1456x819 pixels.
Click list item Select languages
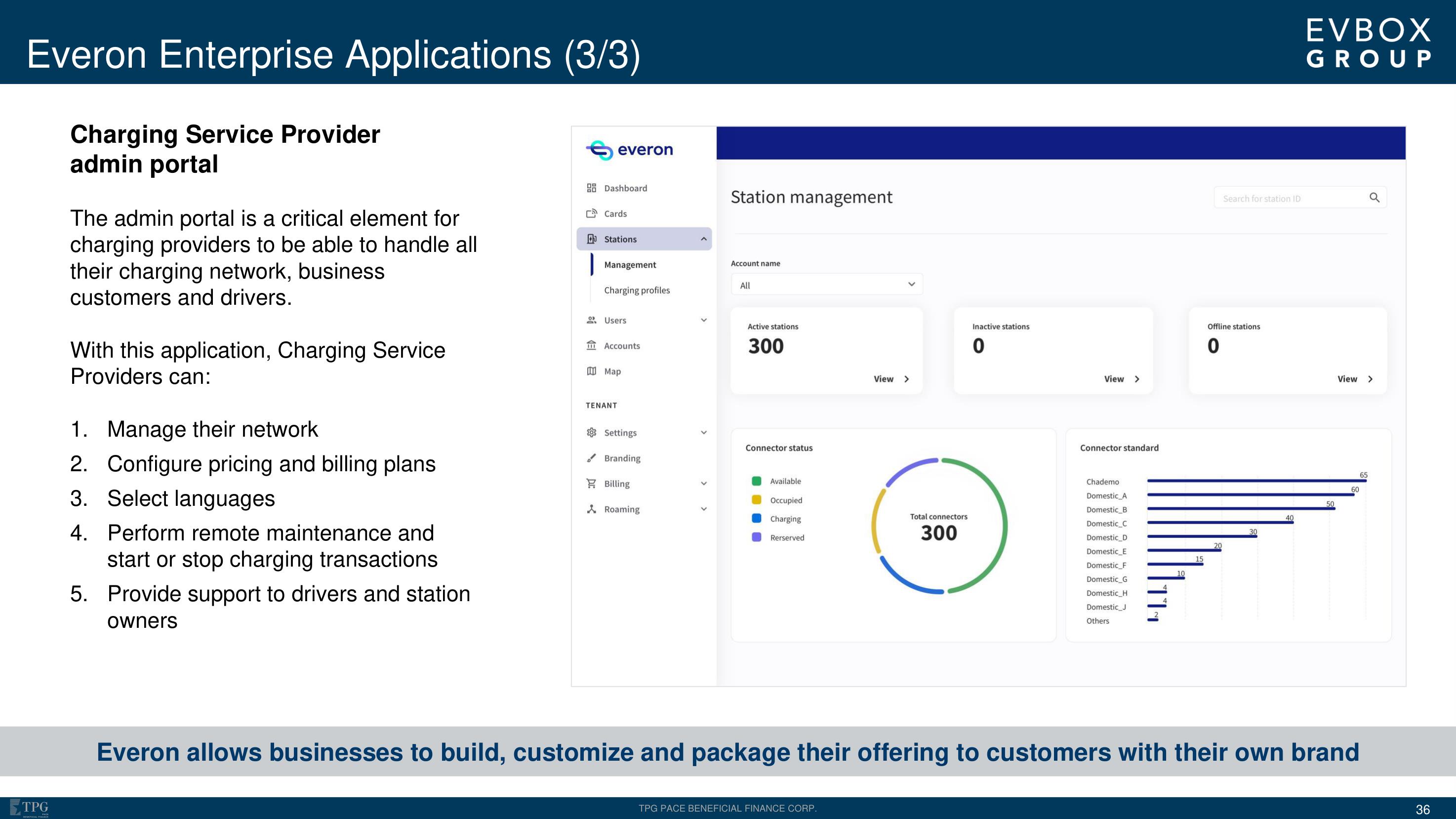(191, 498)
